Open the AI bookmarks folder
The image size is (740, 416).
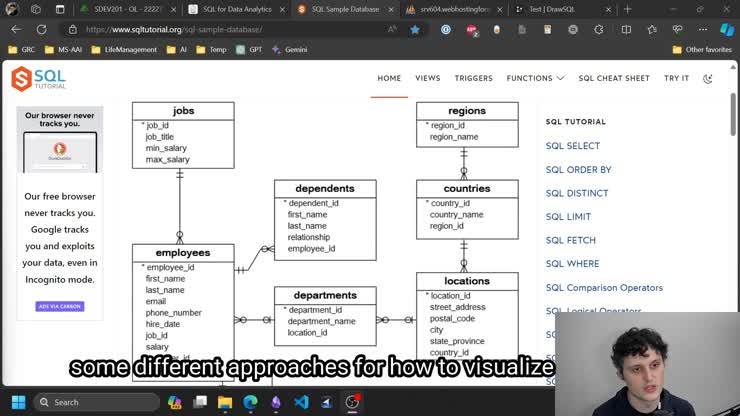pyautogui.click(x=177, y=50)
